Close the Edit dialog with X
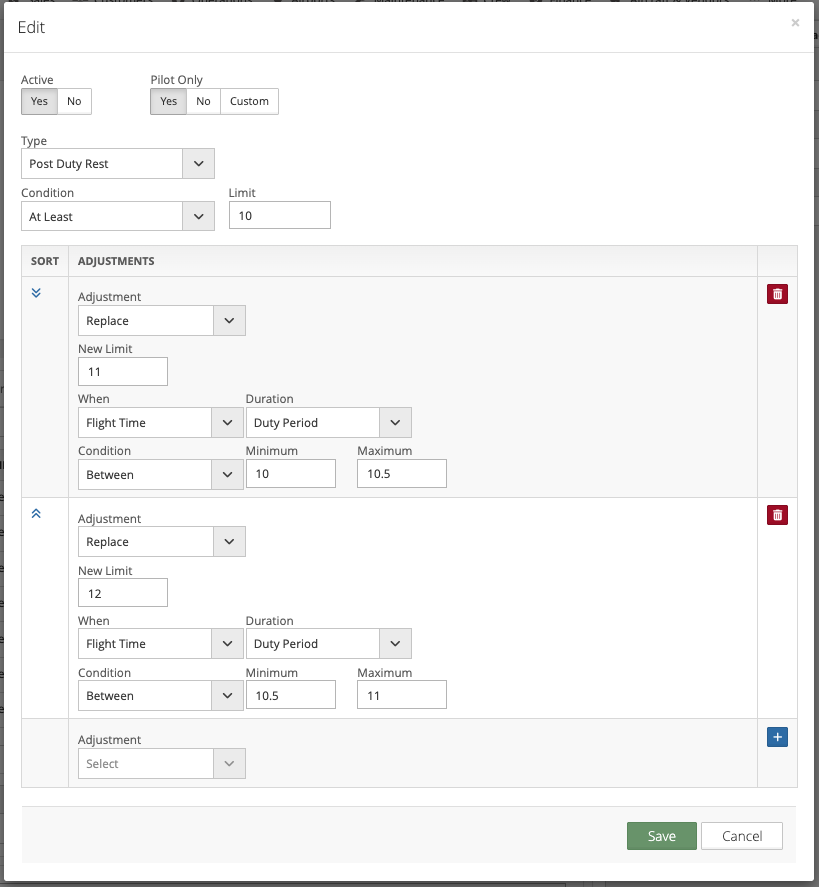Image resolution: width=819 pixels, height=887 pixels. 795,23
